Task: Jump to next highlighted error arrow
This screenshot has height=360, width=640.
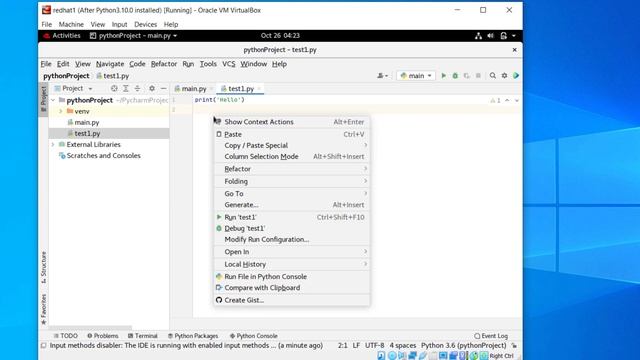Action: [517, 100]
